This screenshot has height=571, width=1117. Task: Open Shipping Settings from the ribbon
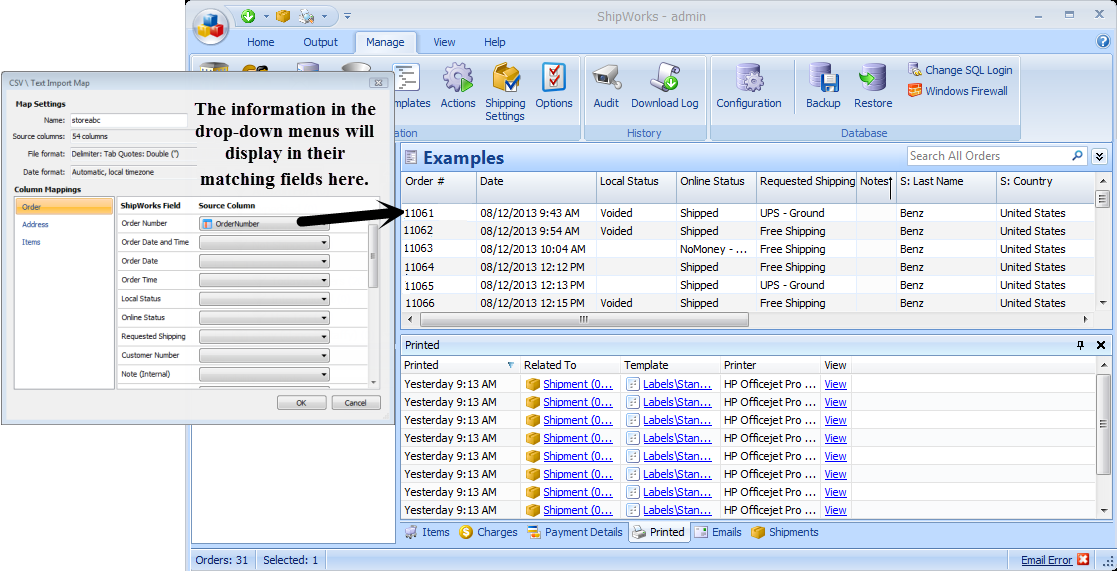point(505,91)
